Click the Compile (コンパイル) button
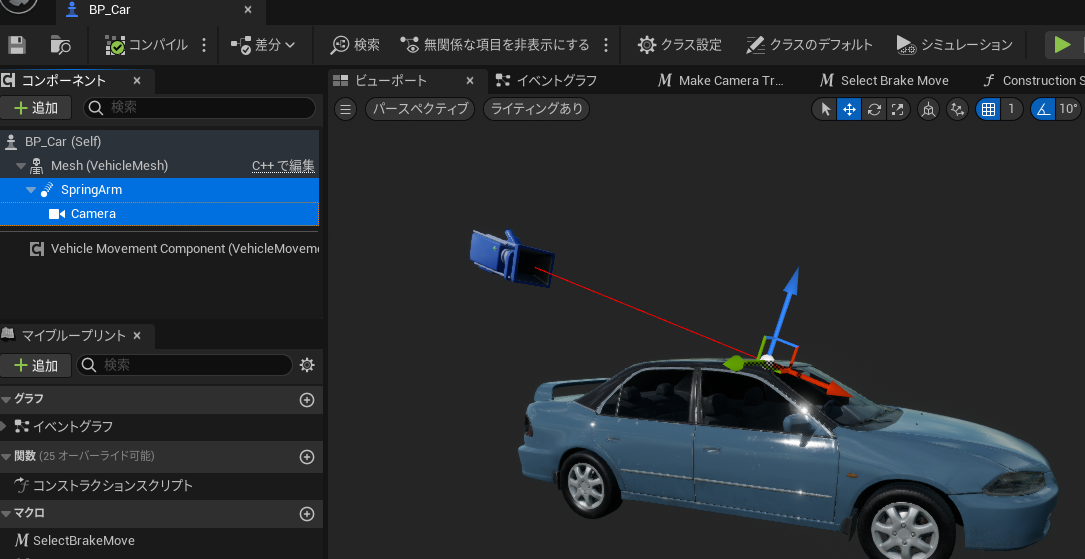The height and width of the screenshot is (559, 1085). 146,45
